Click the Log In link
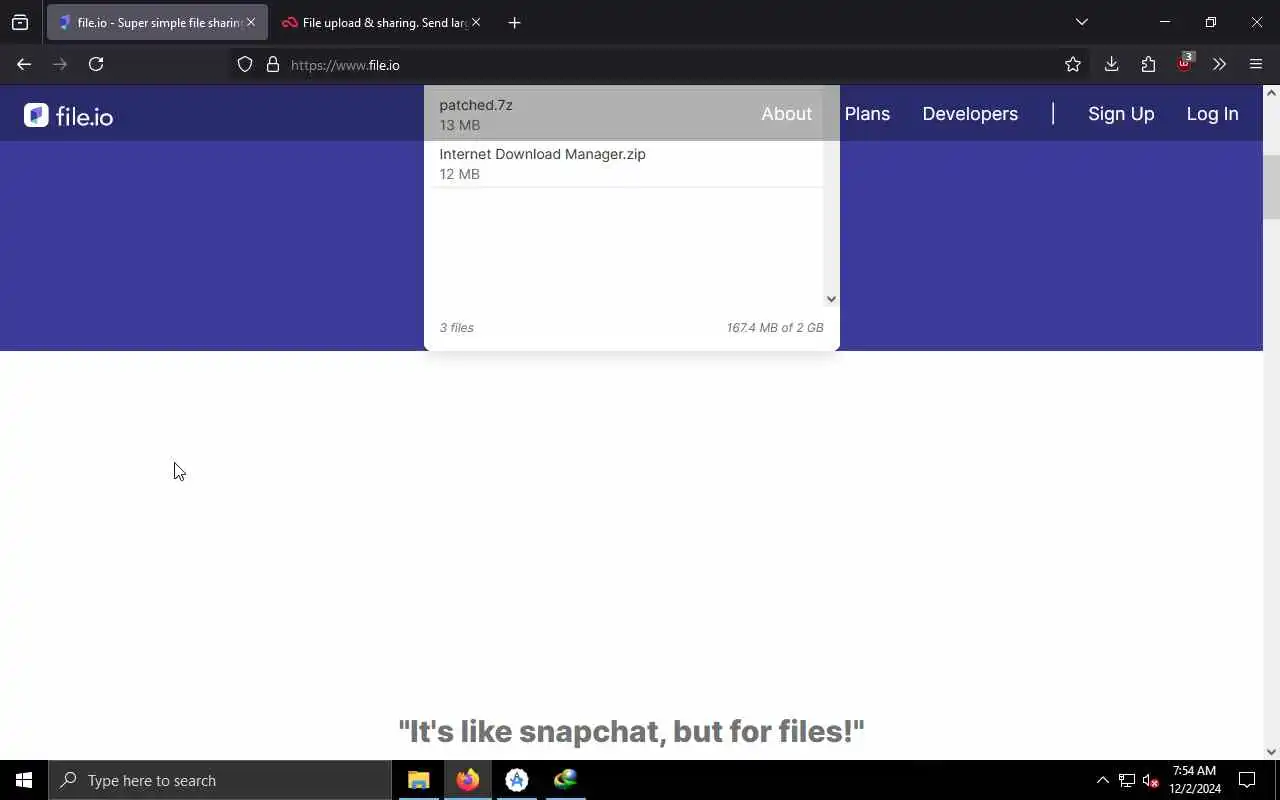Viewport: 1280px width, 800px height. tap(1212, 114)
